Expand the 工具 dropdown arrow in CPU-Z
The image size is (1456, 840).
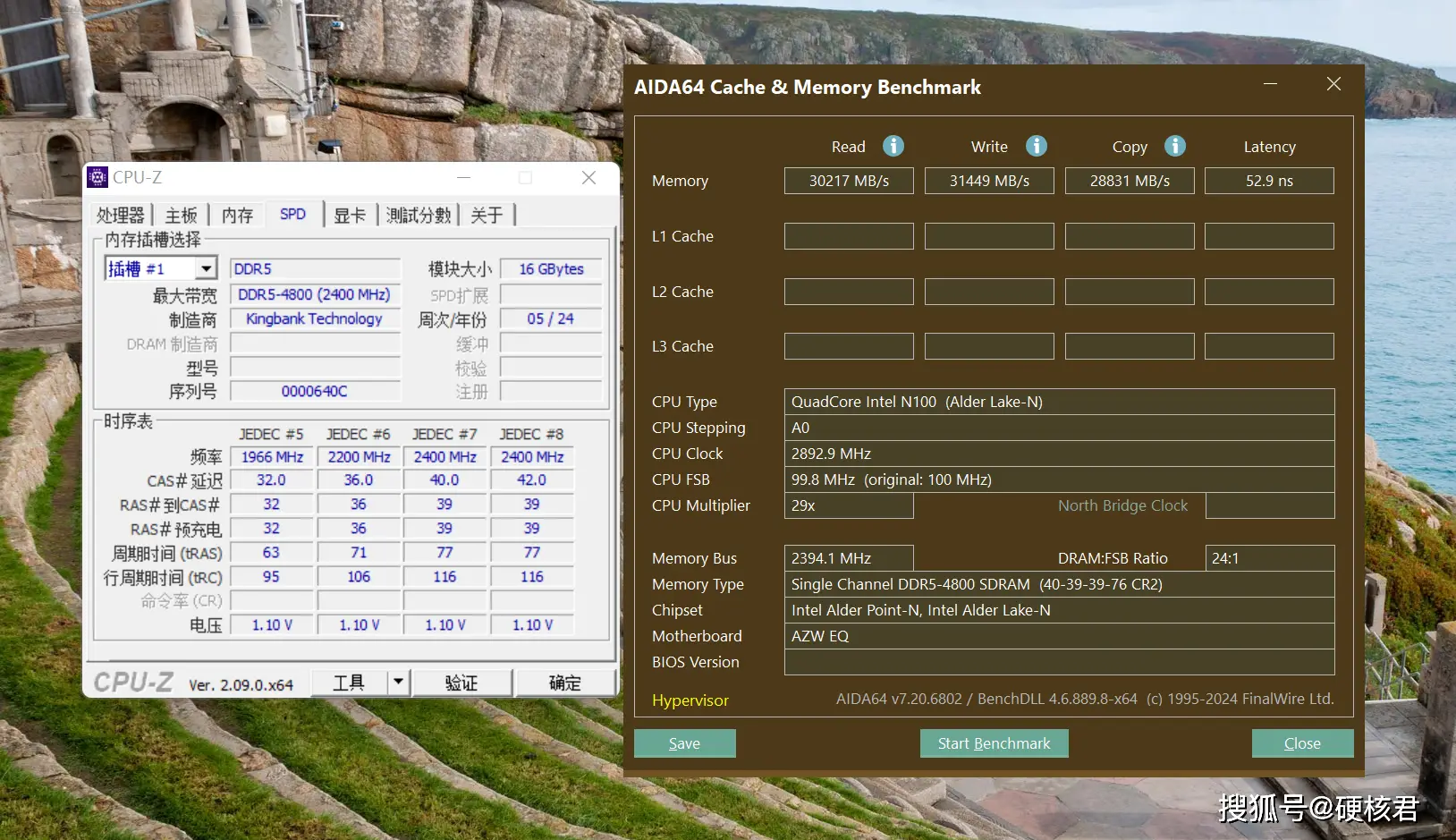pyautogui.click(x=398, y=683)
